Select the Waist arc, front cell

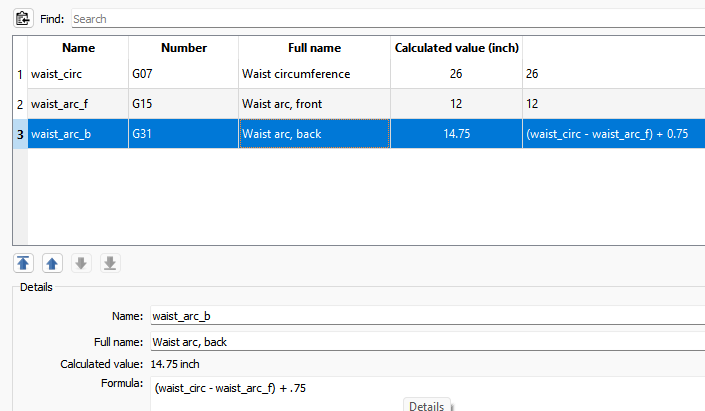(314, 104)
